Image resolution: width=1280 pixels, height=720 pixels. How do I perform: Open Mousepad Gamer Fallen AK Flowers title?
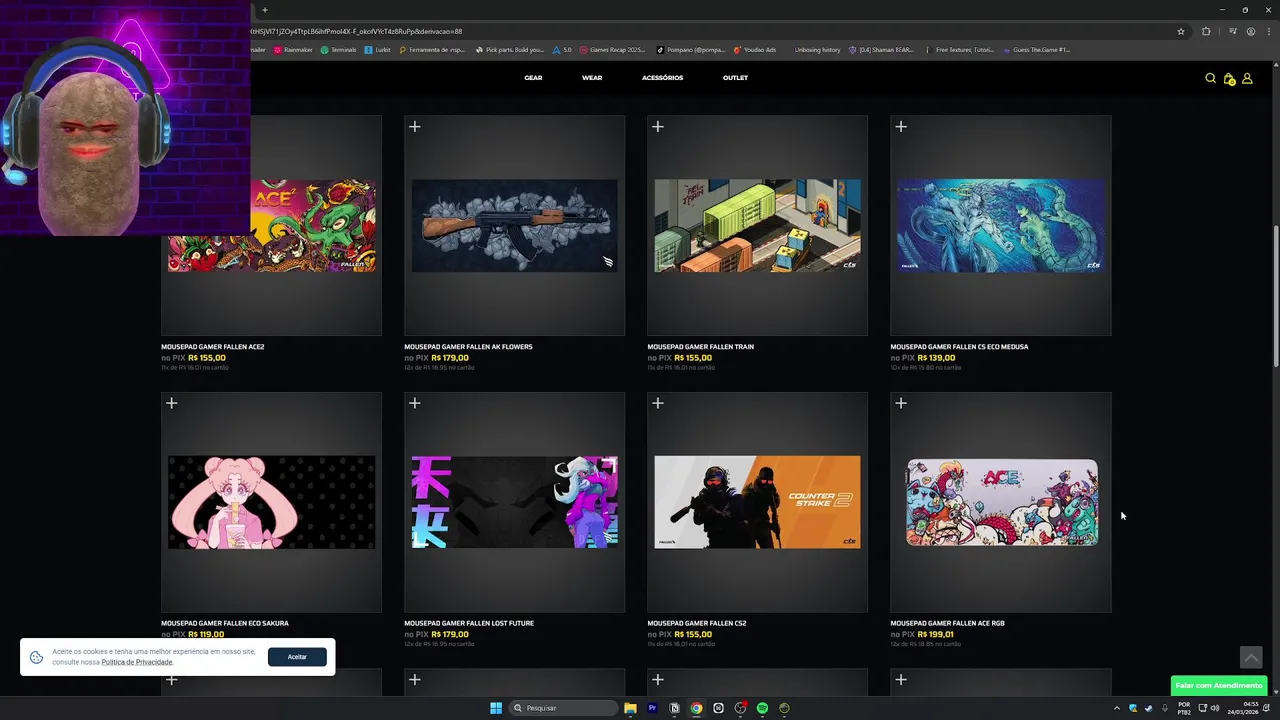click(468, 347)
